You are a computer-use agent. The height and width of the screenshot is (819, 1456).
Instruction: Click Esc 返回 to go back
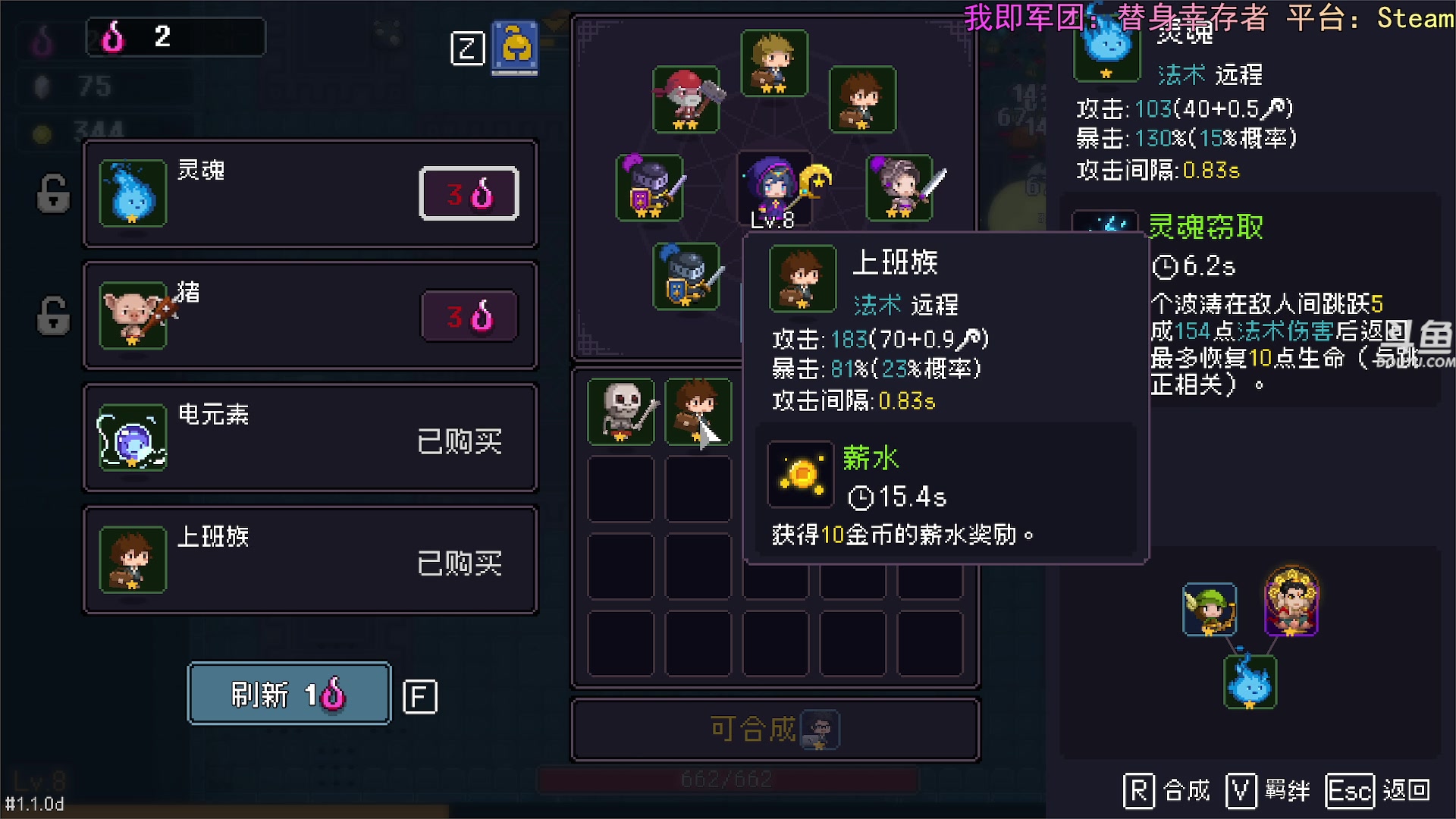pos(1379,791)
